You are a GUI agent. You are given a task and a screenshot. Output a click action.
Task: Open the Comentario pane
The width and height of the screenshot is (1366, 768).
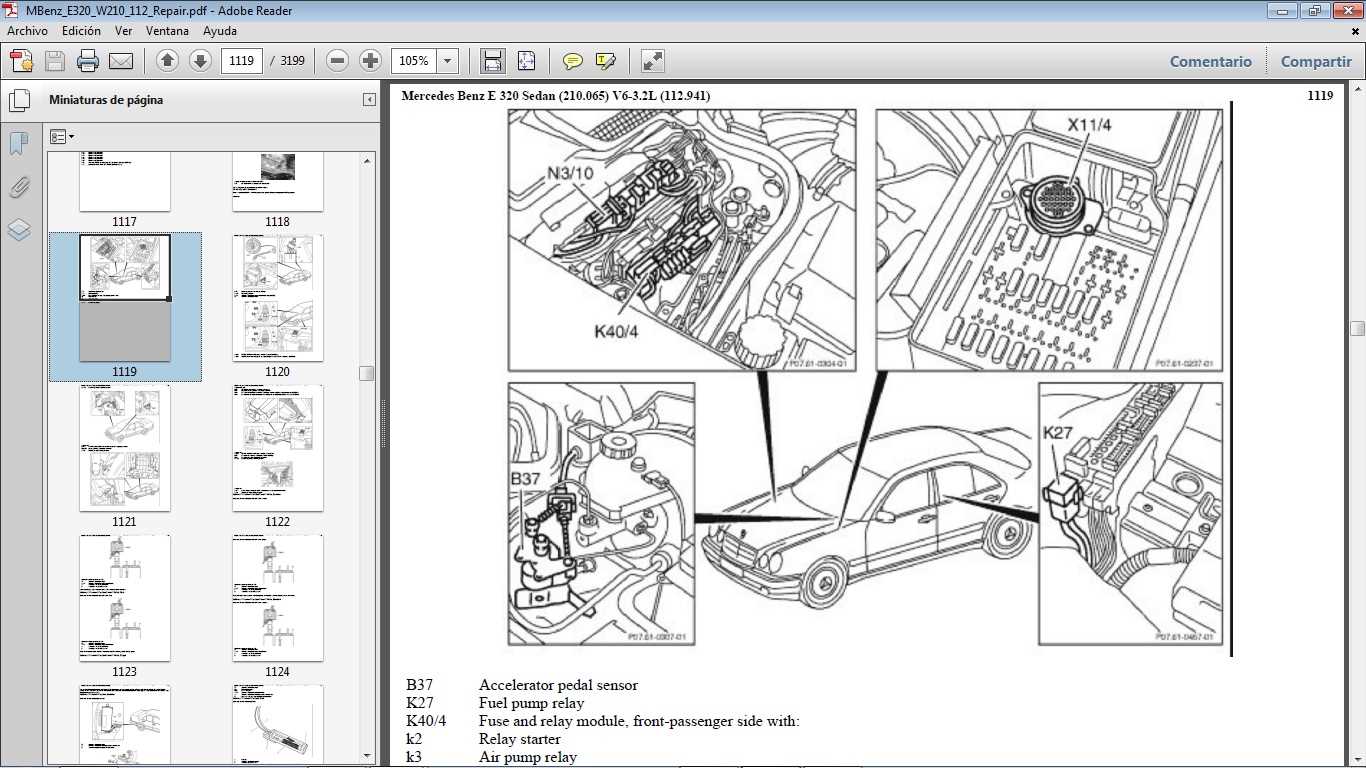pos(1210,61)
